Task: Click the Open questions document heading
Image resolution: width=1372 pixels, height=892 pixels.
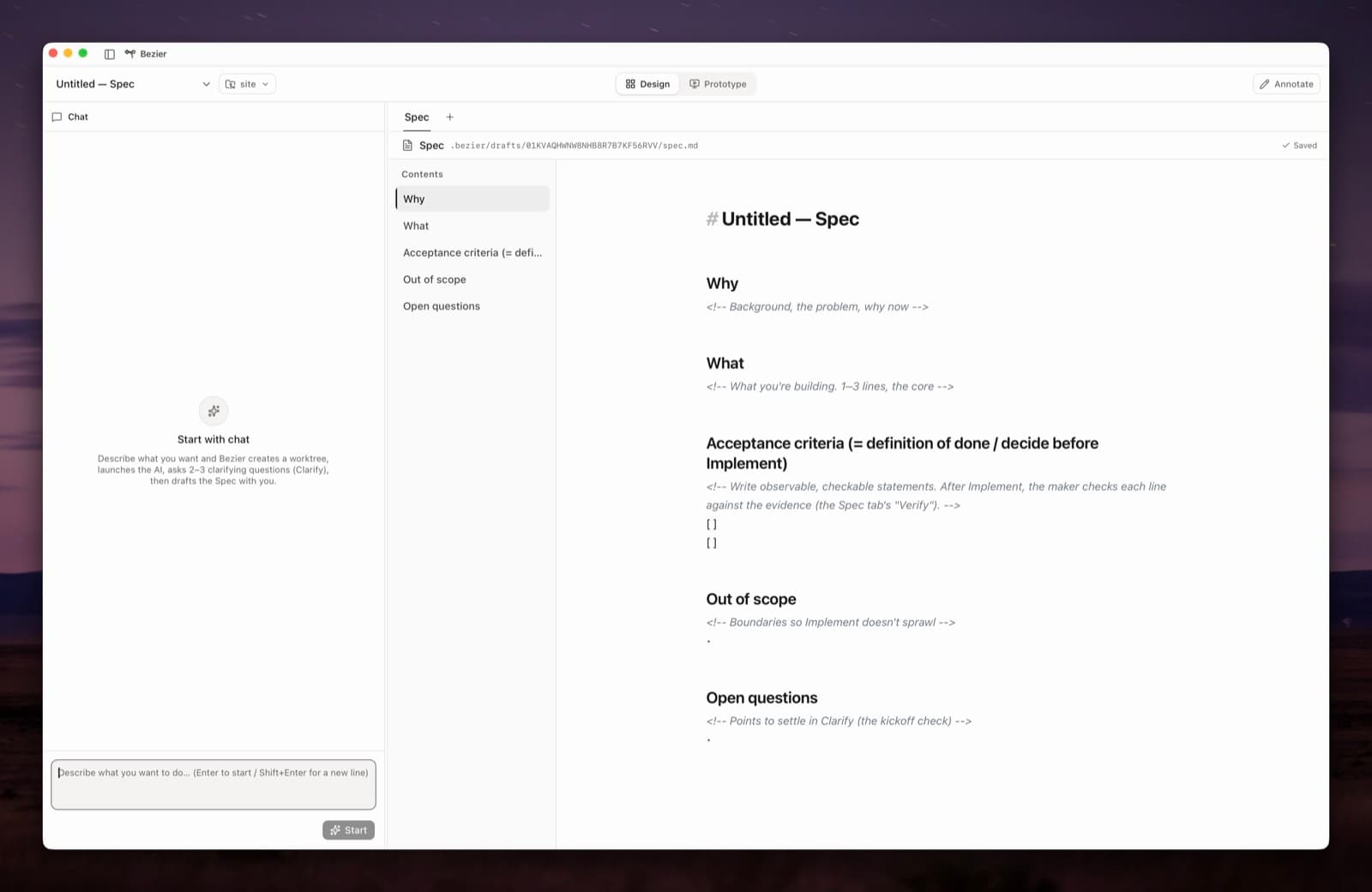Action: point(761,698)
